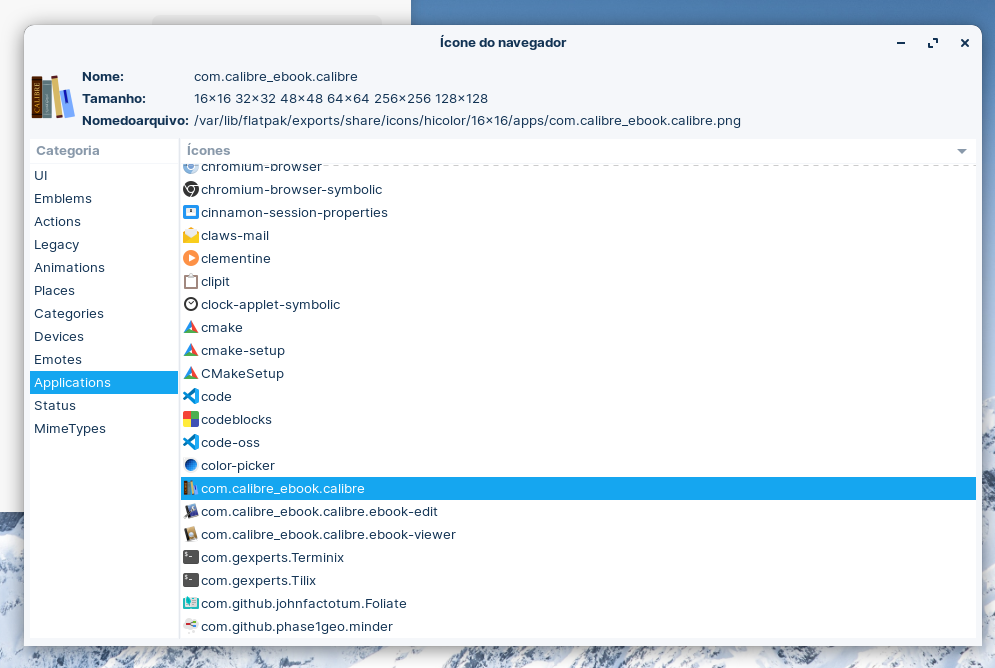
Task: Select the Visual Studio Code icon
Action: (x=217, y=396)
